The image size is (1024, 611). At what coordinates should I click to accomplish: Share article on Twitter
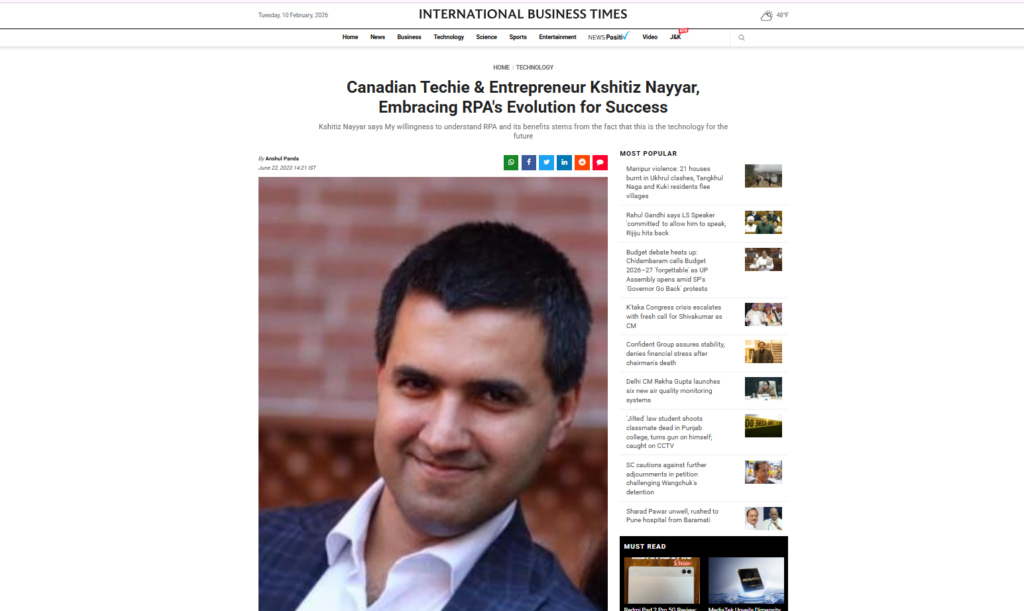tap(547, 163)
